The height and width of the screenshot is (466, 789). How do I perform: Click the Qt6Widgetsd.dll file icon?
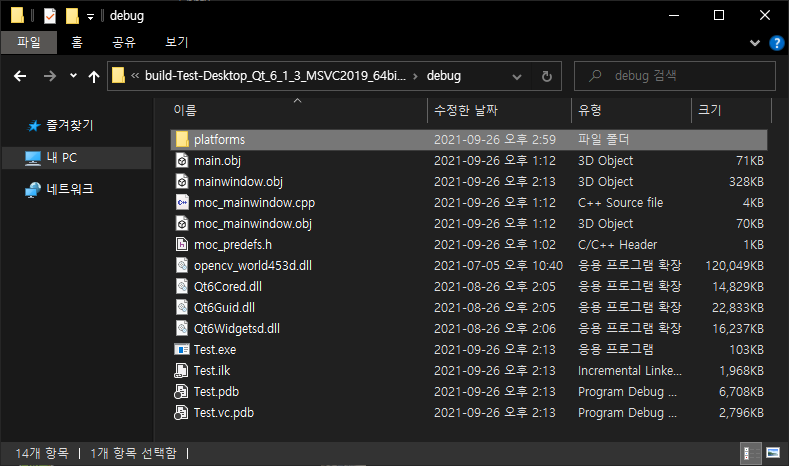(182, 328)
